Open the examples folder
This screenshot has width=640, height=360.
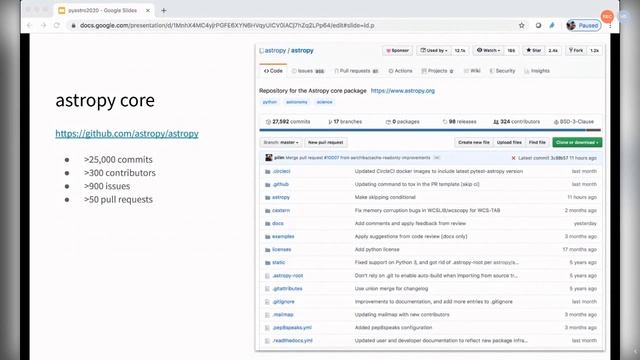pyautogui.click(x=283, y=237)
